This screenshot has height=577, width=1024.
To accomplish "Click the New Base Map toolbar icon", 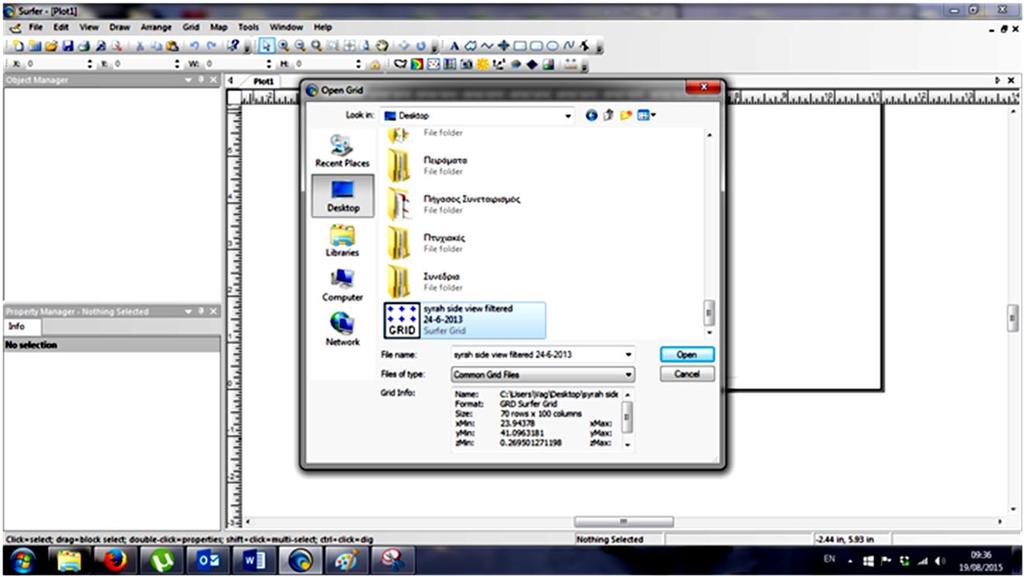I will (x=400, y=64).
